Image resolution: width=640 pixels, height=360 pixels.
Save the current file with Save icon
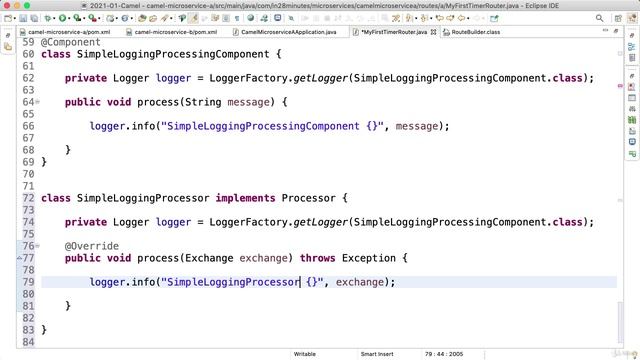[23, 18]
